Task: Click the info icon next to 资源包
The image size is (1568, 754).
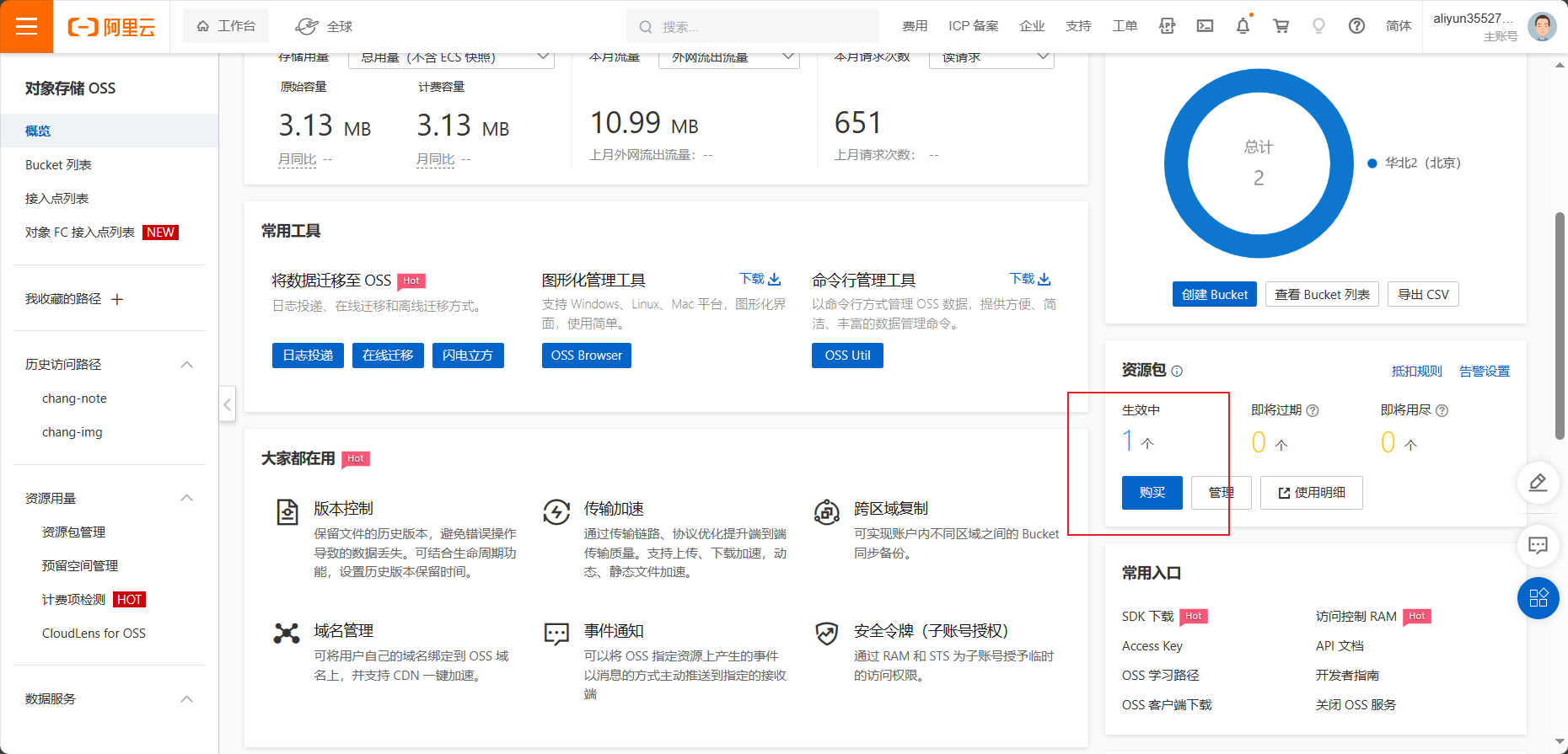Action: [1177, 371]
